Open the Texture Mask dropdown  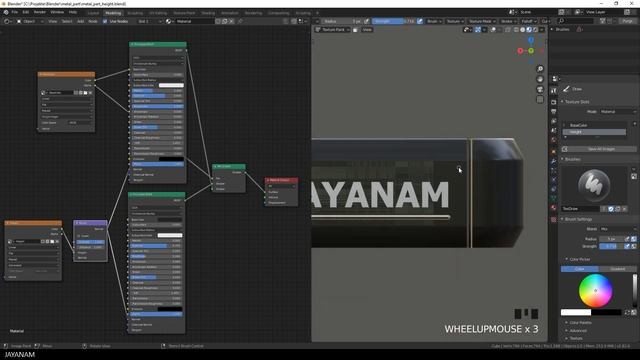pyautogui.click(x=482, y=21)
